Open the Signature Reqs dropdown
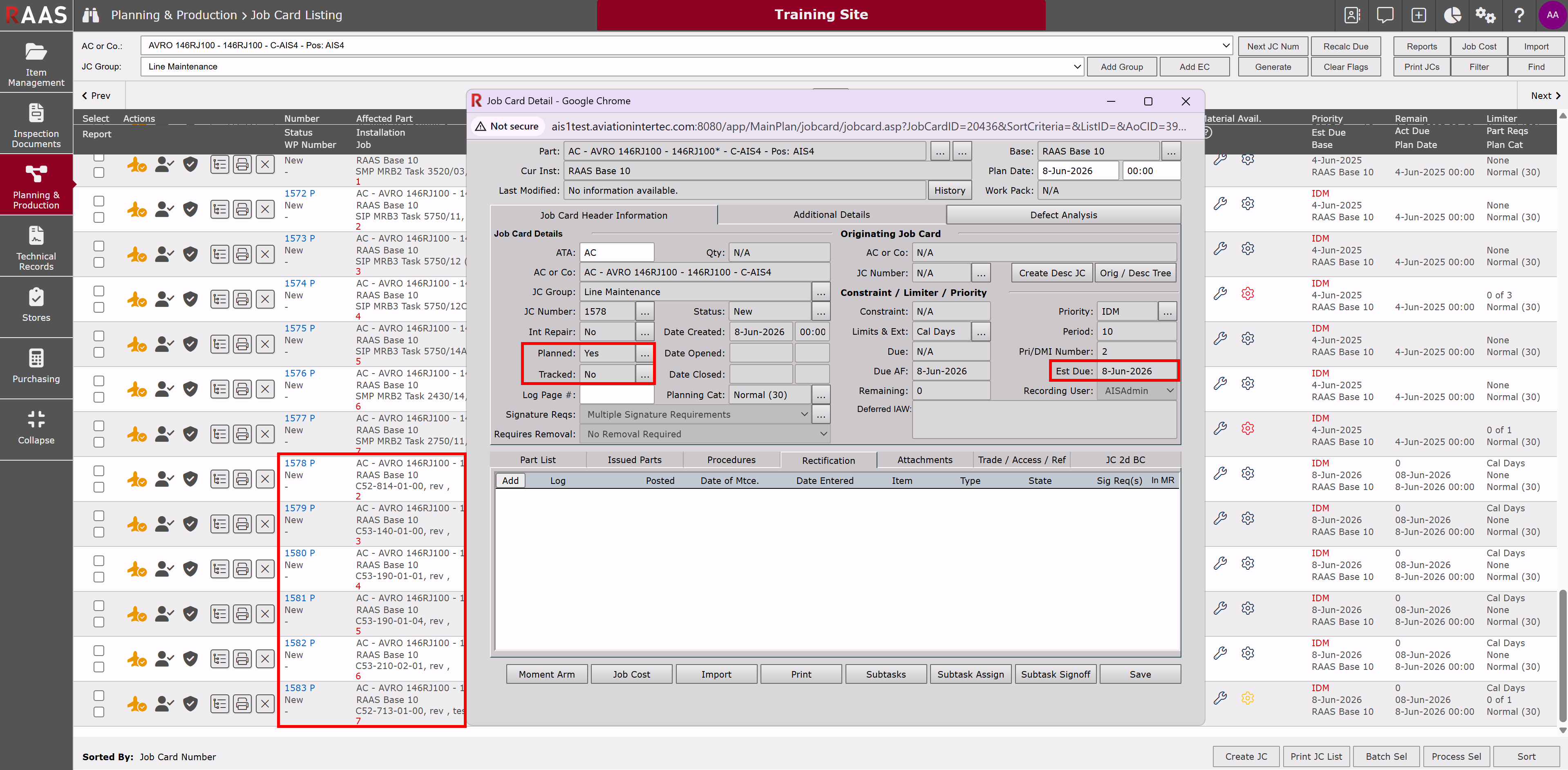This screenshot has height=770, width=1568. (695, 414)
